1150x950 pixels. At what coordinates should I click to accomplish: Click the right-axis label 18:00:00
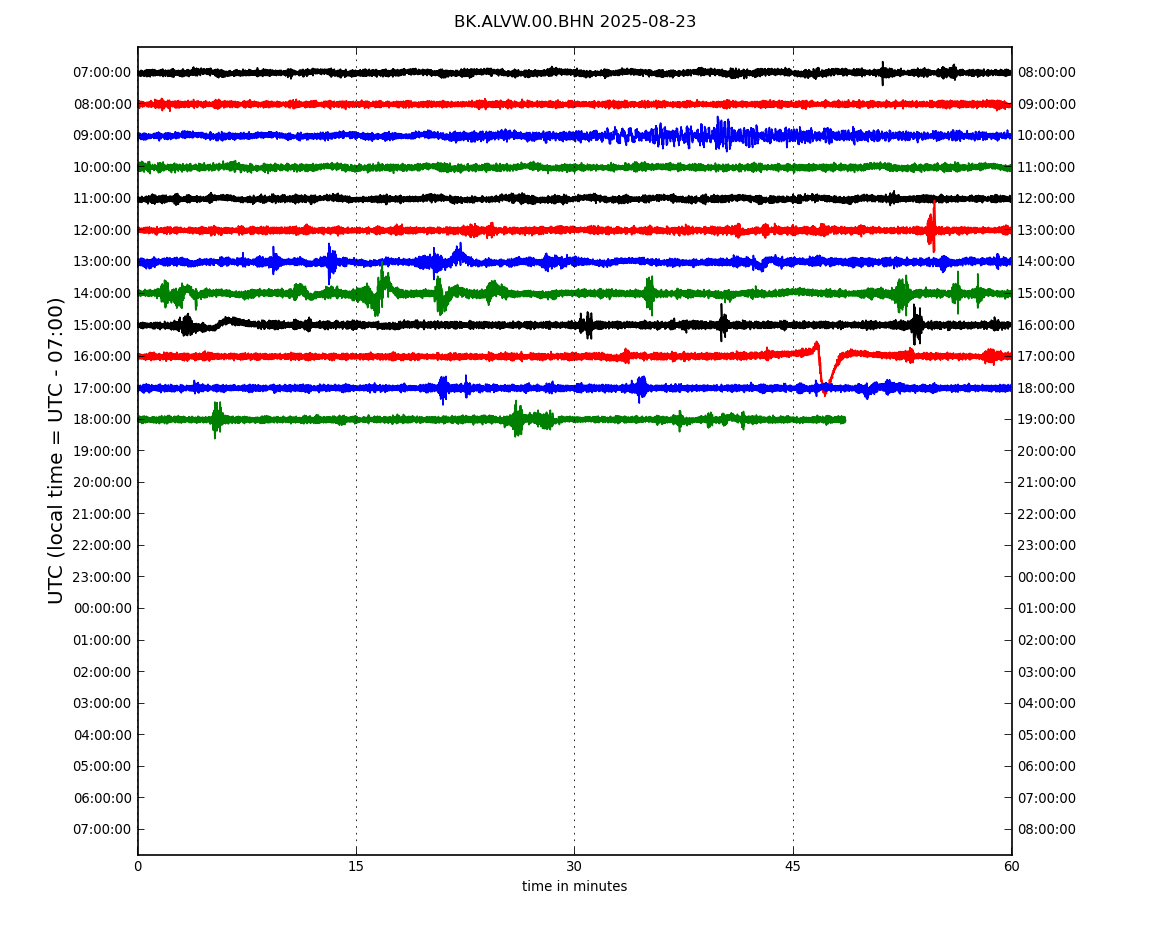(1047, 388)
